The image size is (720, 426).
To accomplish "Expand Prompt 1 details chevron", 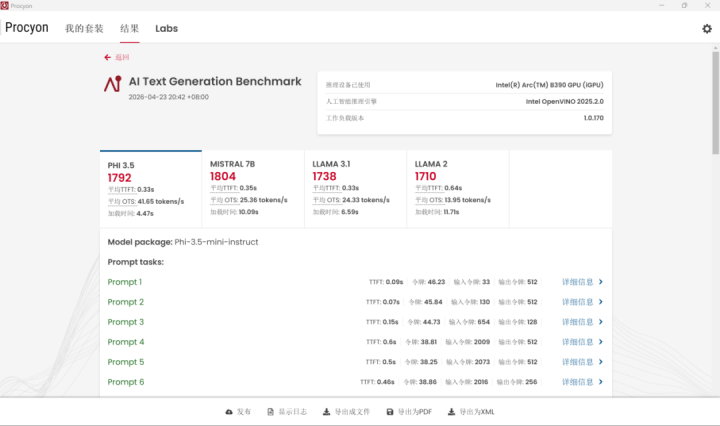I will (x=600, y=282).
